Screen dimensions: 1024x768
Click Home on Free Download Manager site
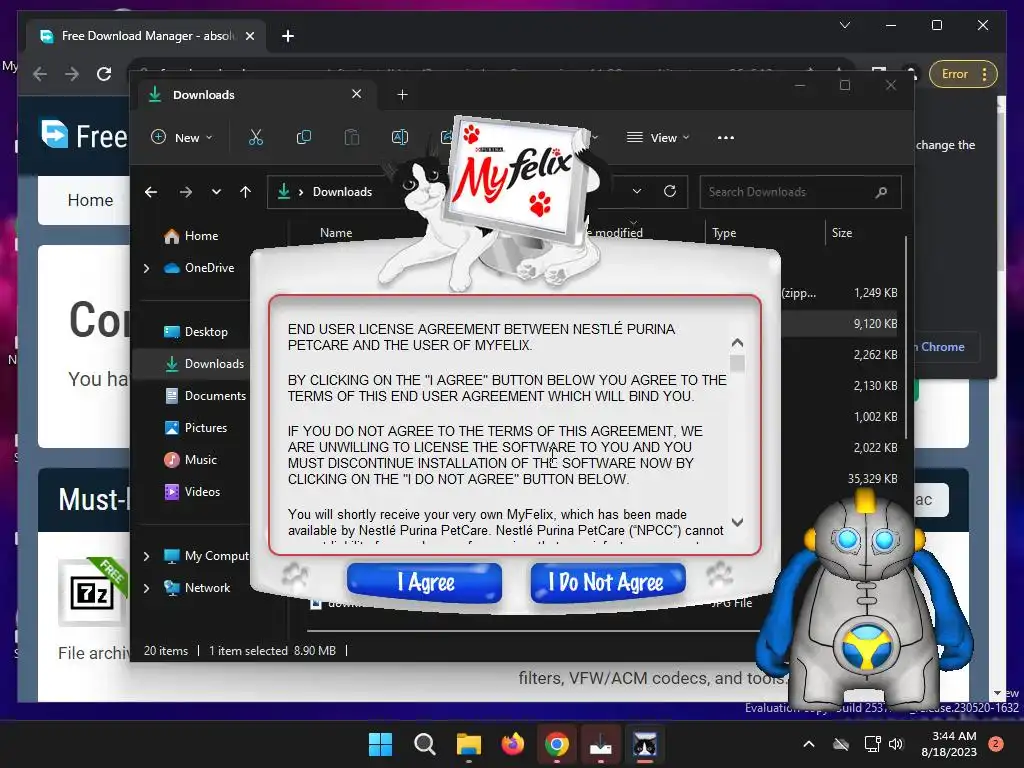90,200
